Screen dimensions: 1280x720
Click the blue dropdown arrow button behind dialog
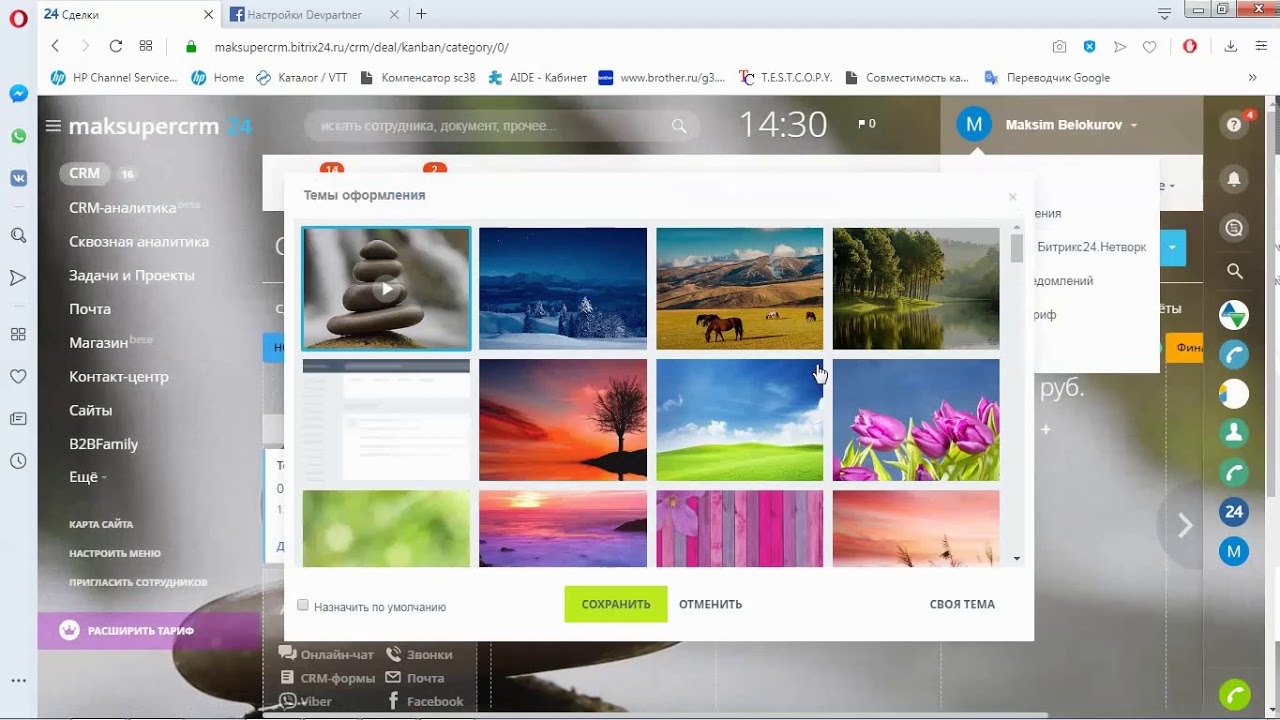(1172, 248)
